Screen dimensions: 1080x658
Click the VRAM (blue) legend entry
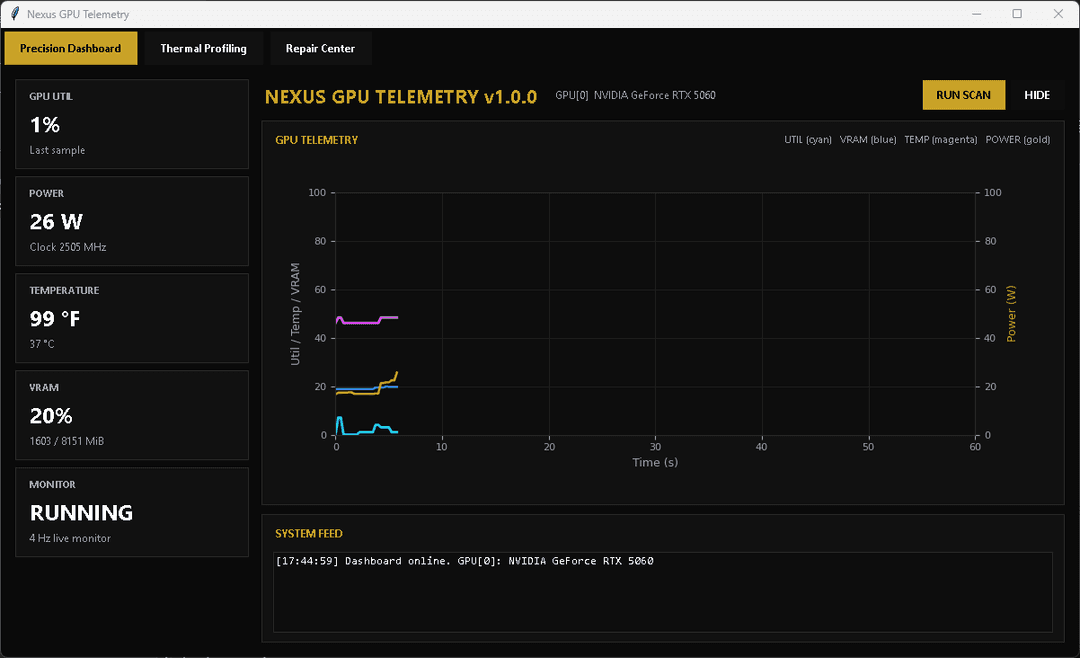(868, 140)
